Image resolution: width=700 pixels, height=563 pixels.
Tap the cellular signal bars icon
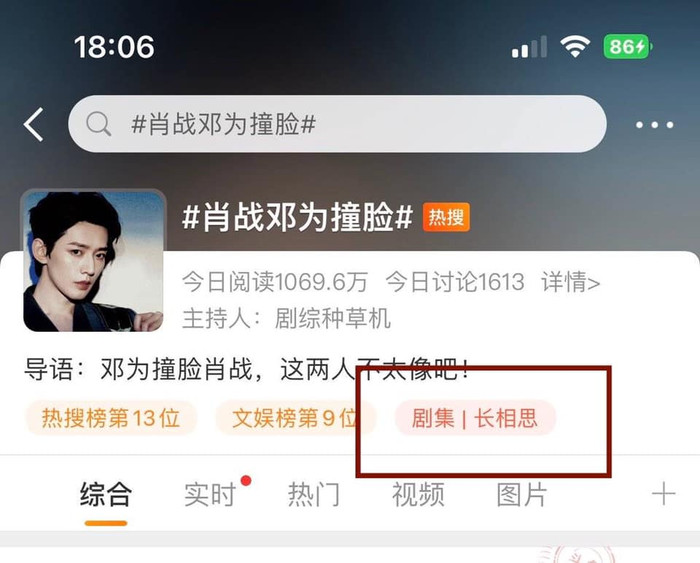pos(529,47)
